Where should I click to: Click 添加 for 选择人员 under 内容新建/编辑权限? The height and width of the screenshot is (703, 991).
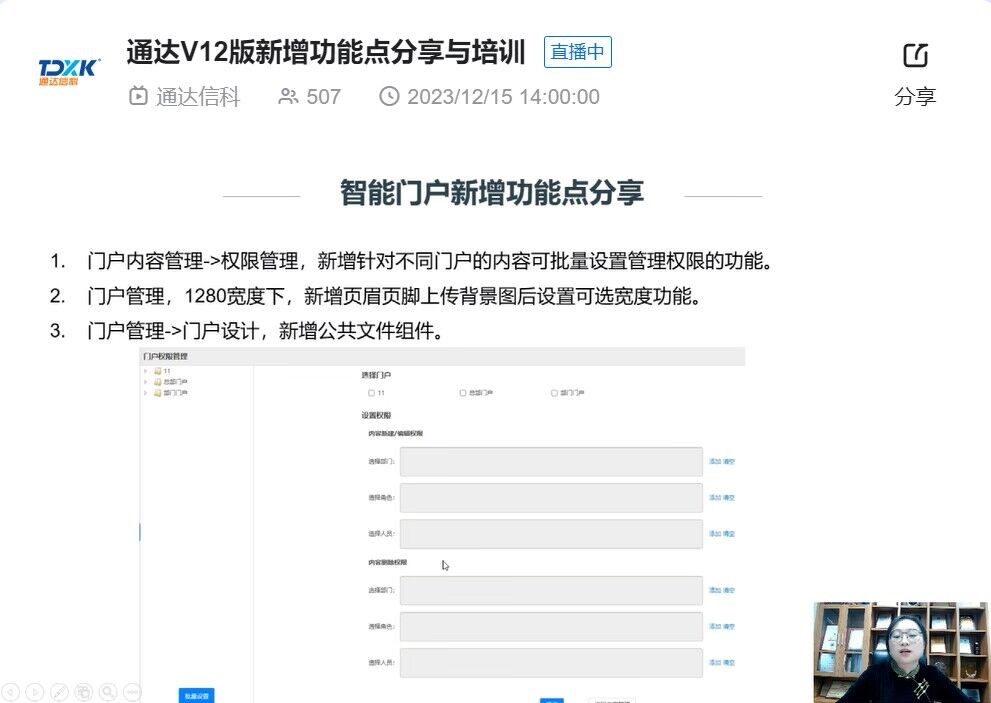coord(715,534)
